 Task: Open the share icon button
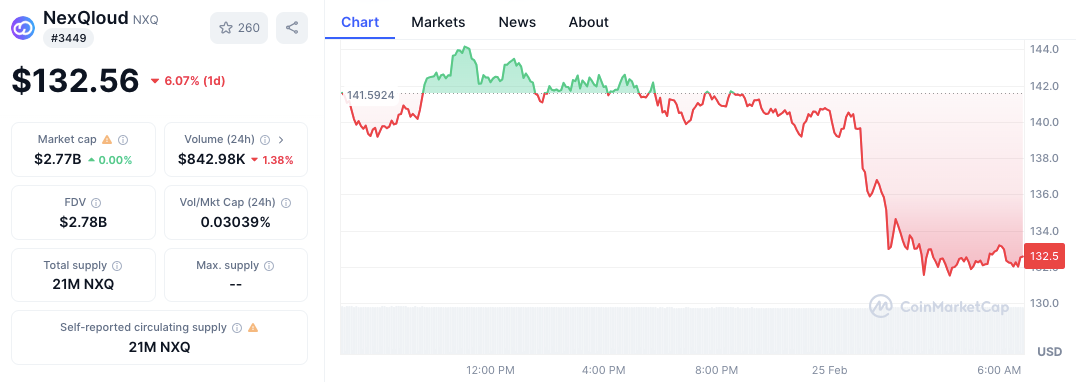point(292,27)
